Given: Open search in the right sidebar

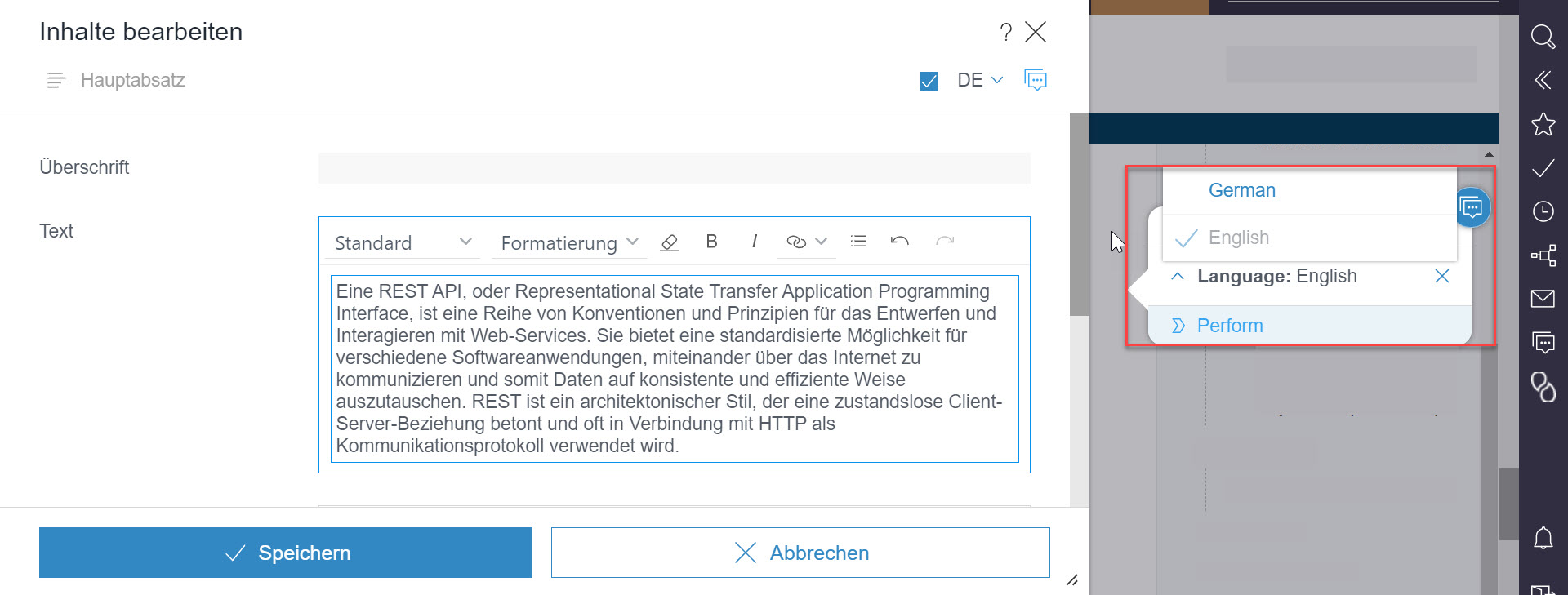Looking at the screenshot, I should pyautogui.click(x=1543, y=37).
